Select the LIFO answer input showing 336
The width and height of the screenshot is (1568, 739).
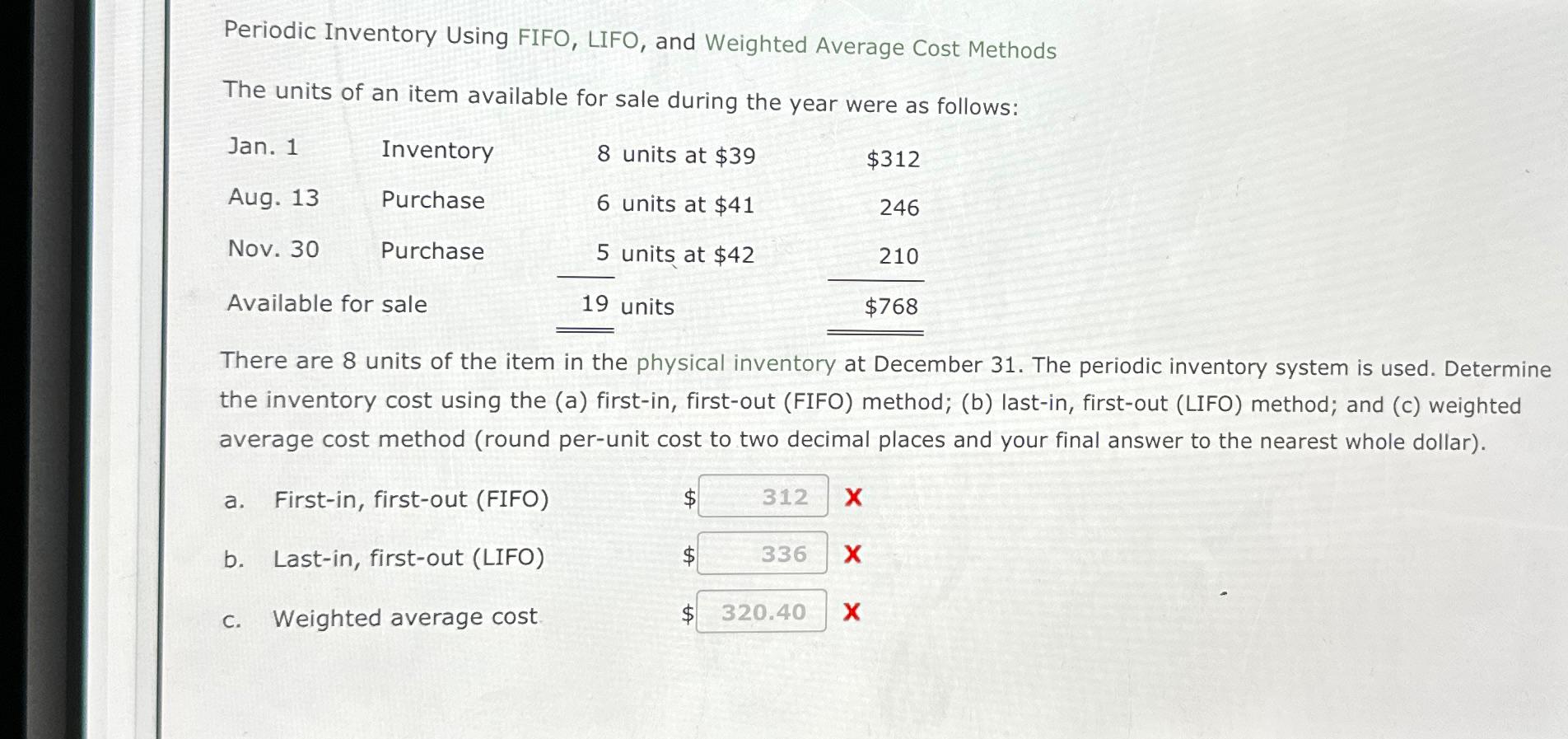[x=764, y=554]
